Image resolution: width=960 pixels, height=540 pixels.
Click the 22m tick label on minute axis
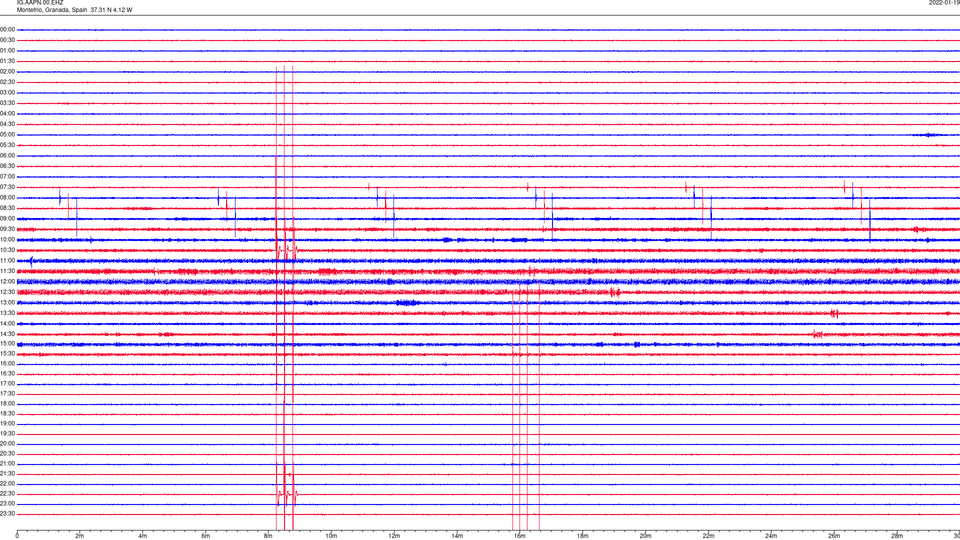(708, 536)
